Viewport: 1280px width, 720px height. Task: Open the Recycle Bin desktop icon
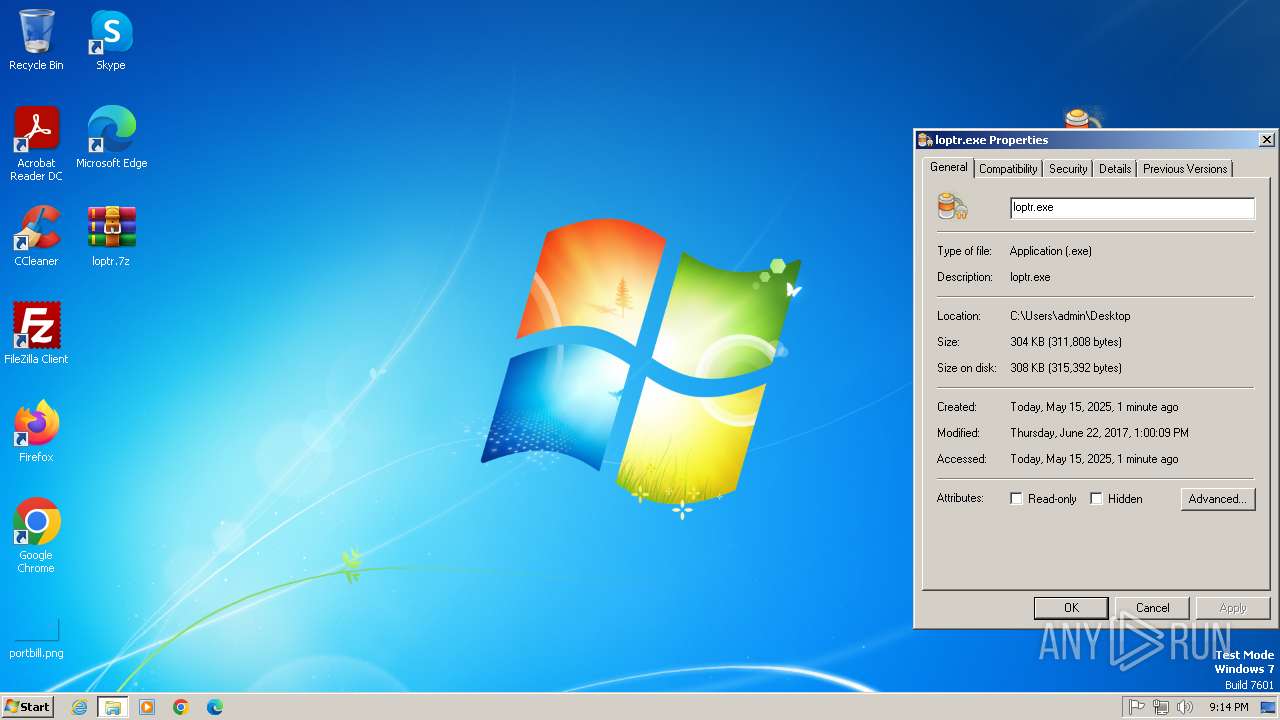pos(36,40)
